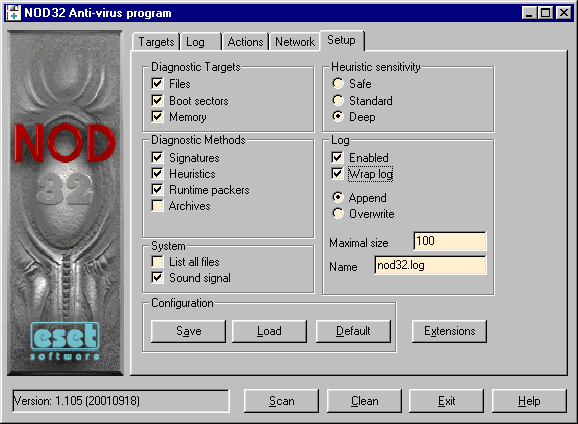This screenshot has width=578, height=424.
Task: Toggle the Wrap log checkbox
Action: pyautogui.click(x=337, y=173)
